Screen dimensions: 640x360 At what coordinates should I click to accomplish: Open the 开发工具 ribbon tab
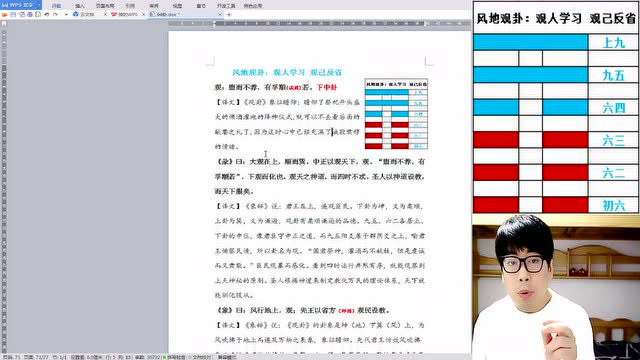(x=226, y=6)
